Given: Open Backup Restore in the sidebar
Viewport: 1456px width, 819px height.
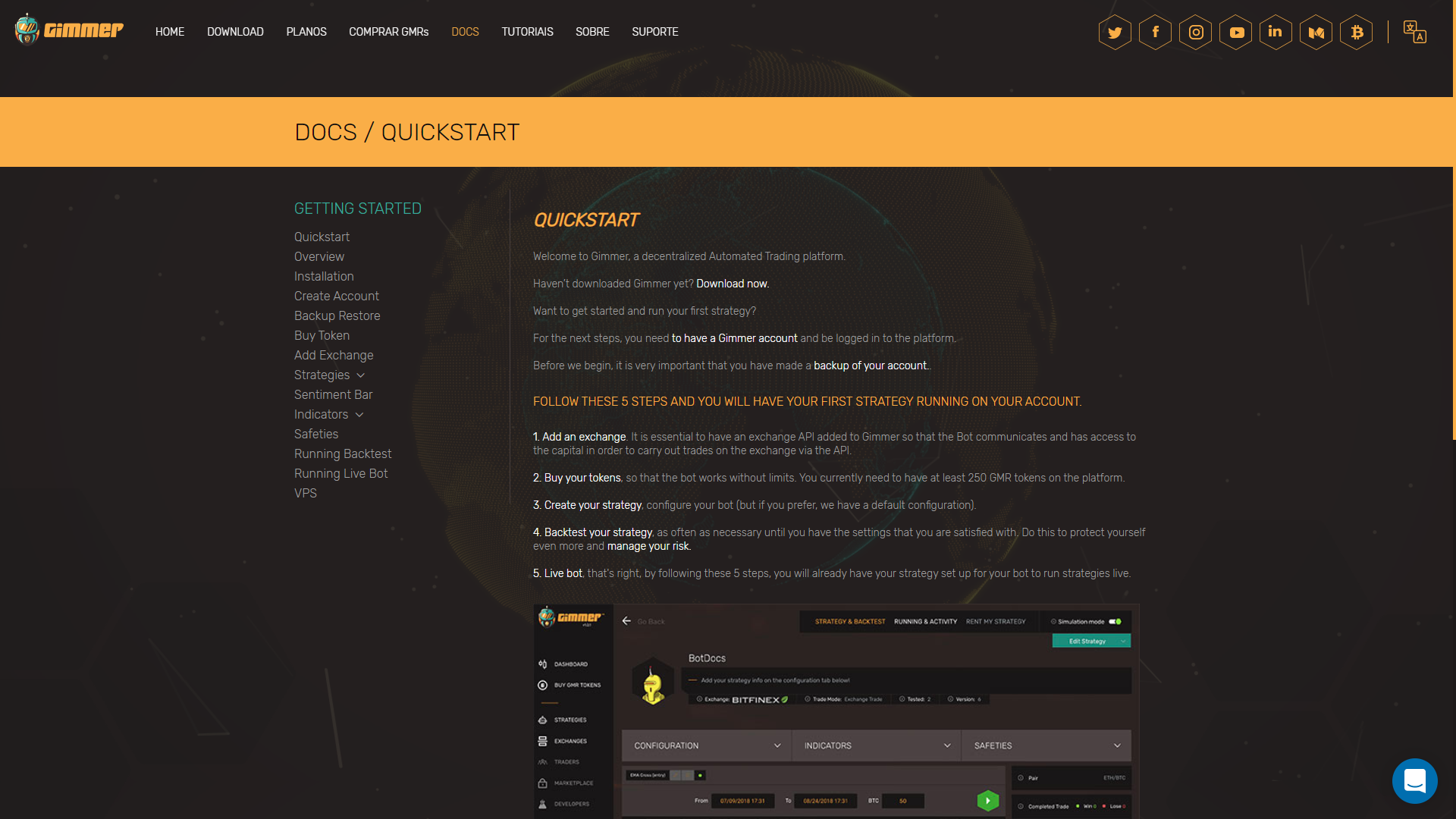Looking at the screenshot, I should click(x=337, y=316).
